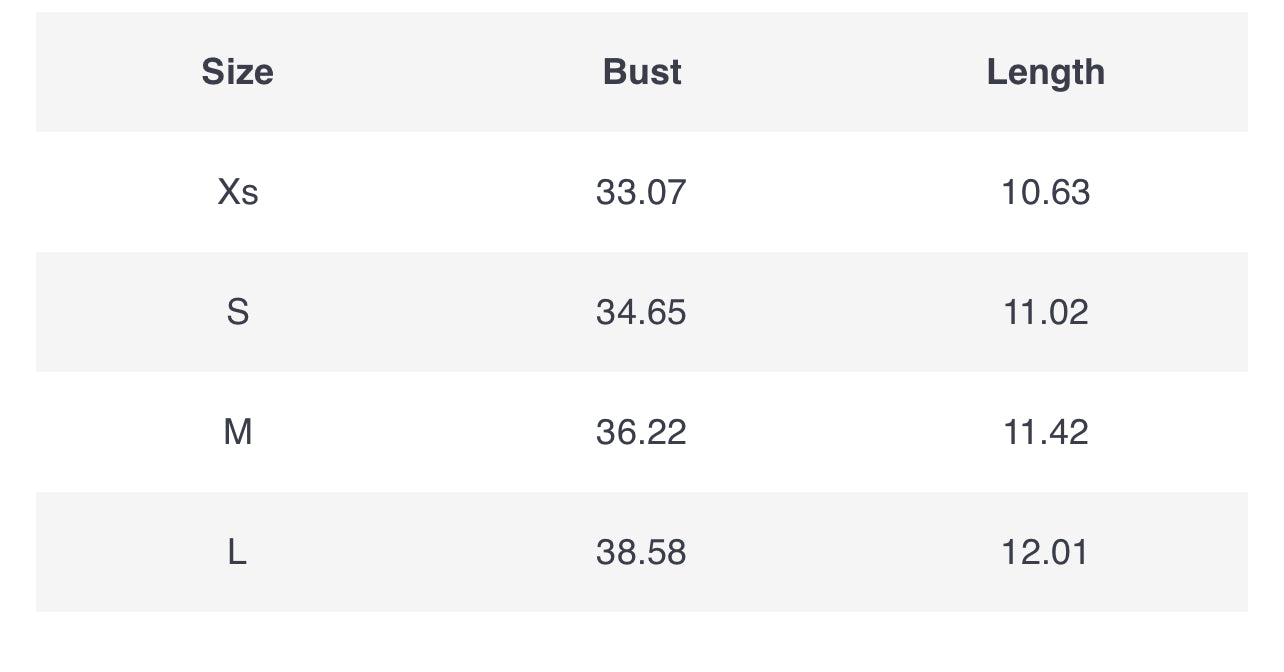Click bust value 34.65
This screenshot has width=1284, height=672.
coord(641,312)
